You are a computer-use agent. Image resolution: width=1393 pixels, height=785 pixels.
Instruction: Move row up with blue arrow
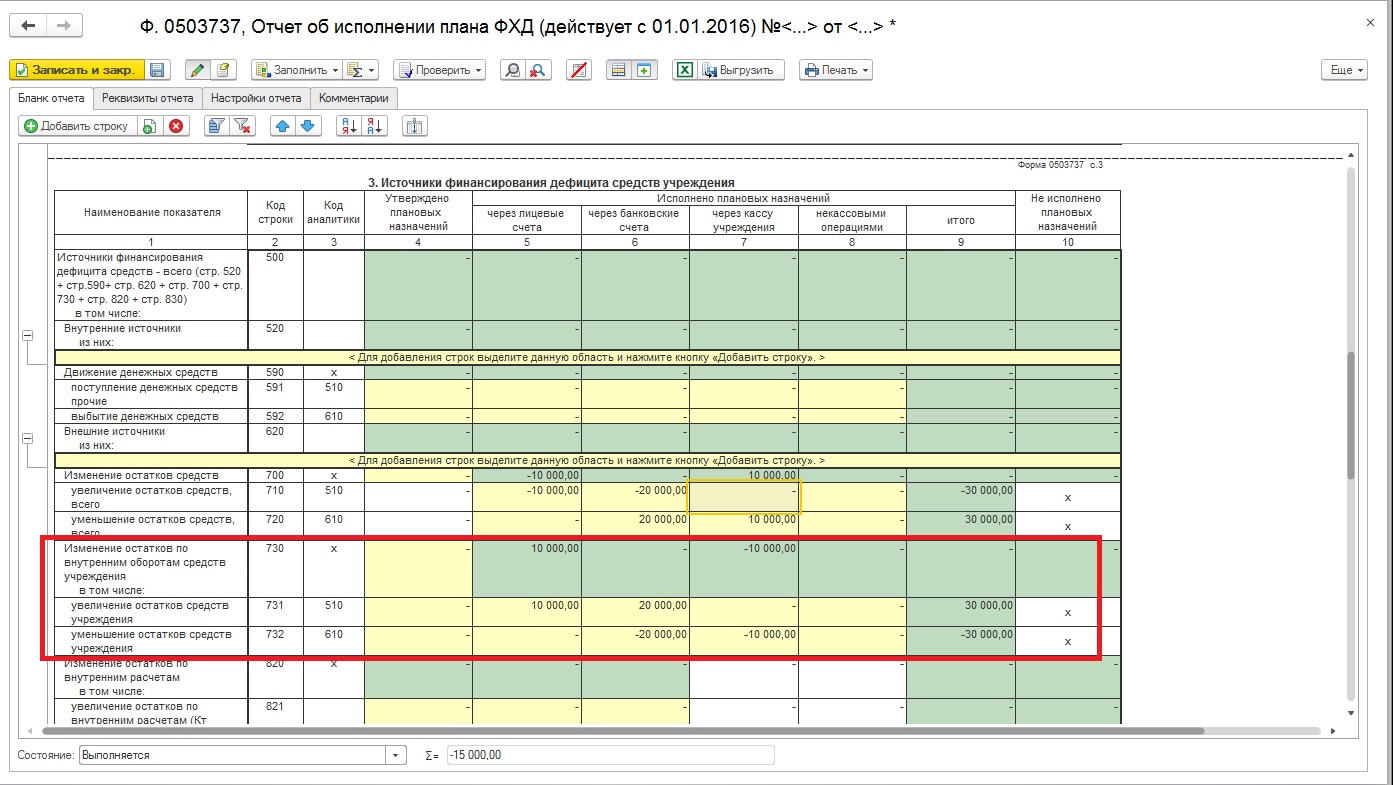click(283, 126)
